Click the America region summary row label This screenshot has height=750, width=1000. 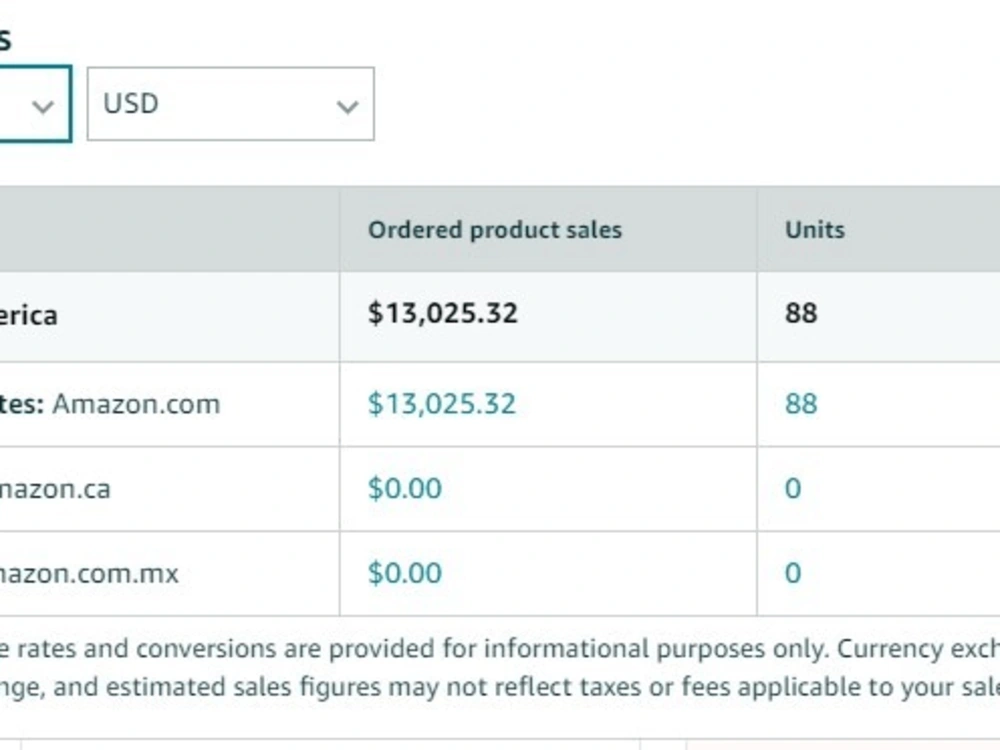click(x=29, y=315)
